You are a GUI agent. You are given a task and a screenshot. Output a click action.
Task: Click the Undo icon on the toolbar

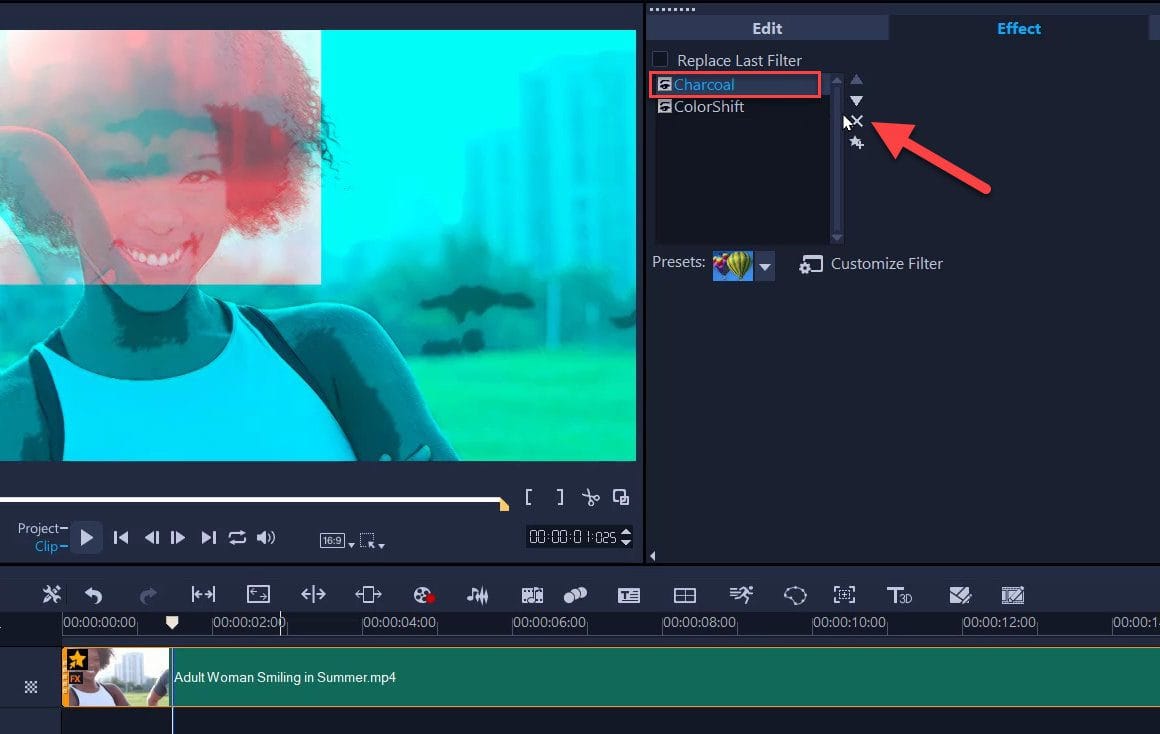pyautogui.click(x=94, y=594)
